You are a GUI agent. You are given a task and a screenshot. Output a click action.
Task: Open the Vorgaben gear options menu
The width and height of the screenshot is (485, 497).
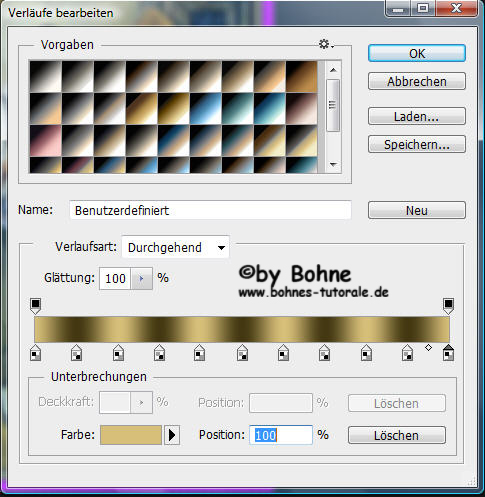click(326, 44)
